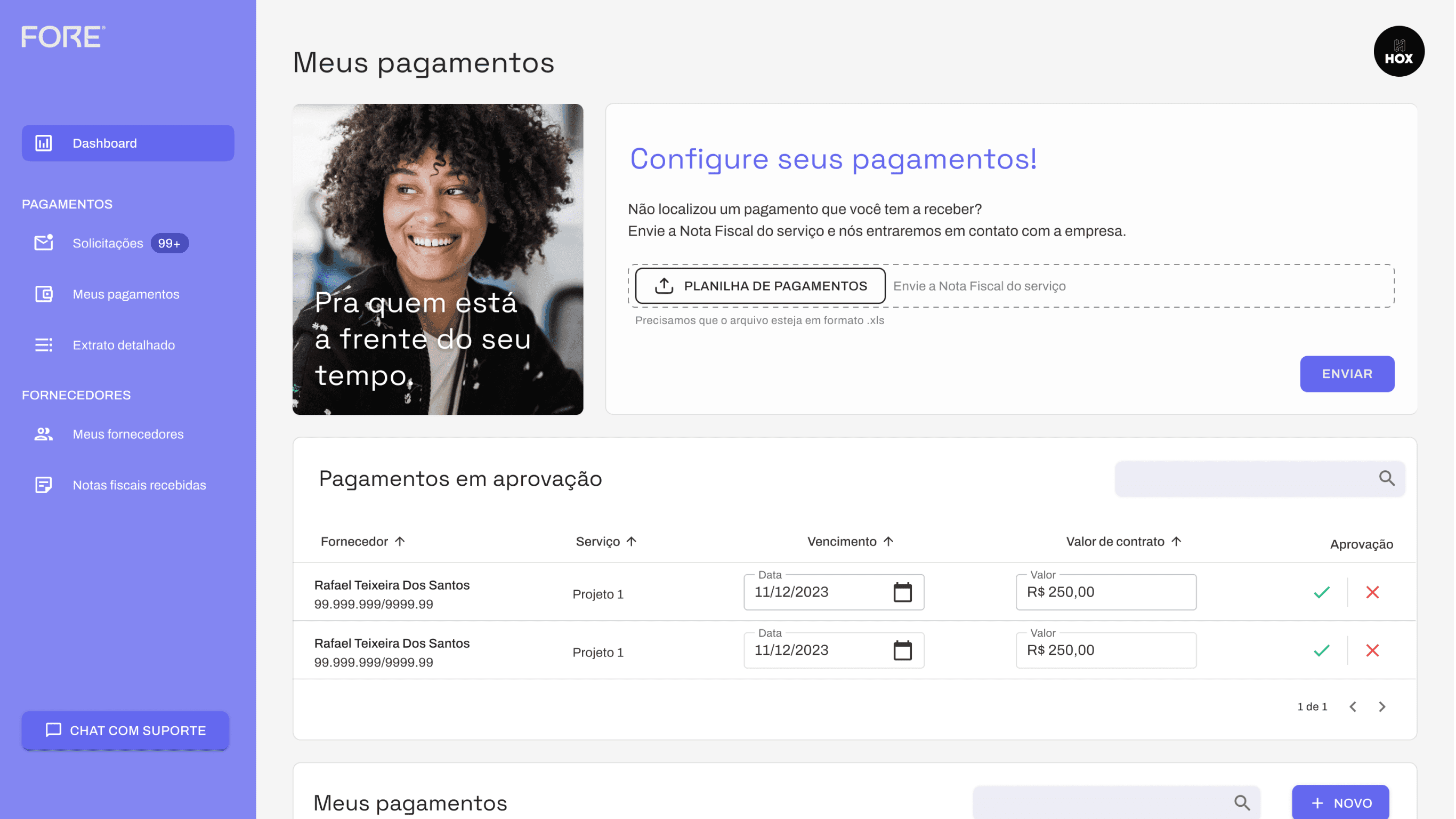Approve the second payment with checkmark
Viewport: 1456px width, 819px height.
pos(1322,651)
